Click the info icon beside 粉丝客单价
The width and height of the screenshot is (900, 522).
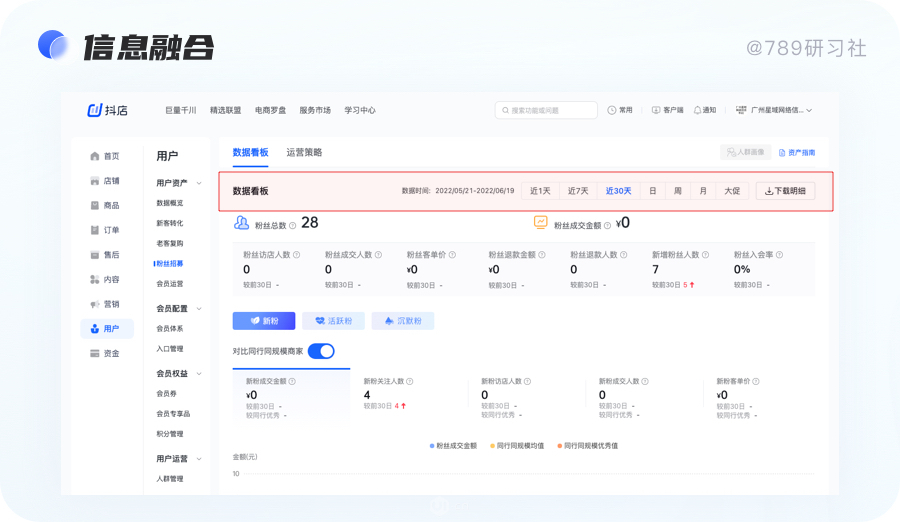coord(452,255)
